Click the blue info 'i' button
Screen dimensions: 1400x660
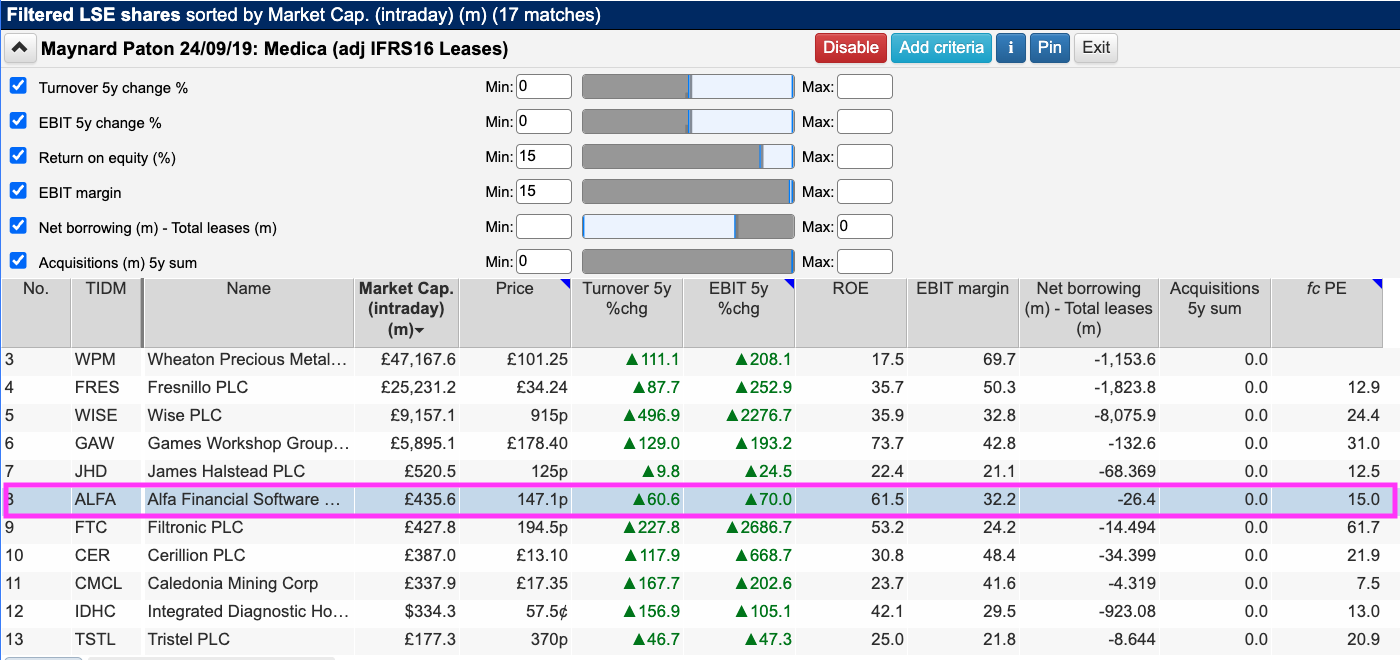[1011, 48]
